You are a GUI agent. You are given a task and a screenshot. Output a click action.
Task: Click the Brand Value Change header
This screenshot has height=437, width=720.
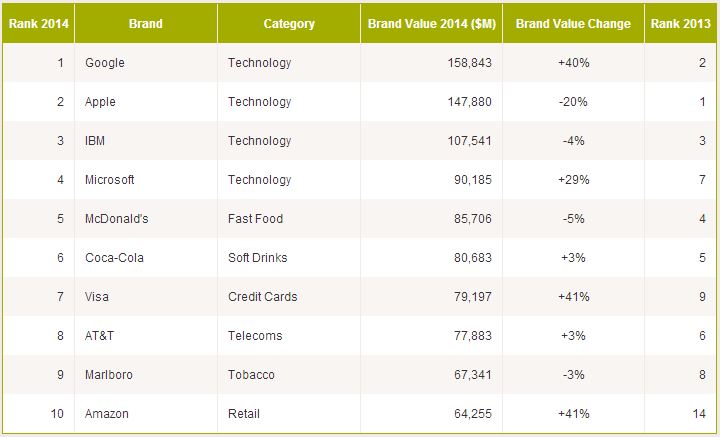pyautogui.click(x=573, y=24)
